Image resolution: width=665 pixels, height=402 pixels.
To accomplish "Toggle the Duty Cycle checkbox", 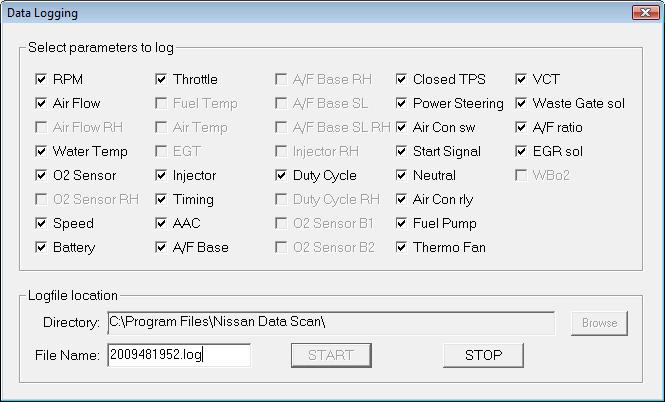I will pyautogui.click(x=281, y=175).
